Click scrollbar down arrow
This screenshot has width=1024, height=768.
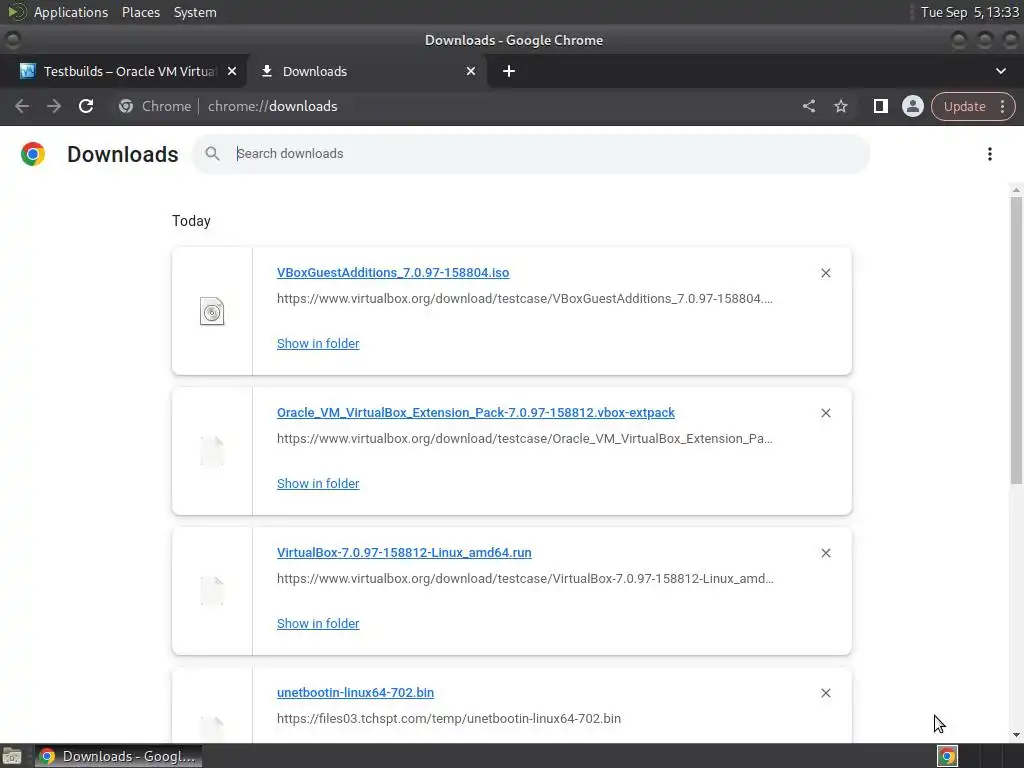[x=1016, y=735]
